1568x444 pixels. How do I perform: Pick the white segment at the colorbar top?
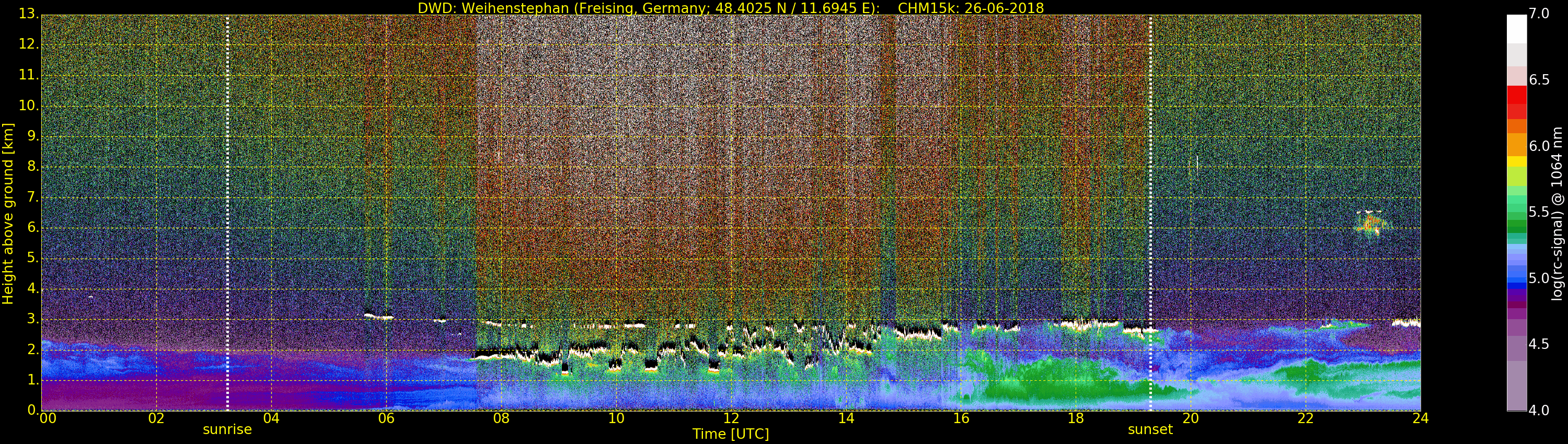[x=1517, y=29]
